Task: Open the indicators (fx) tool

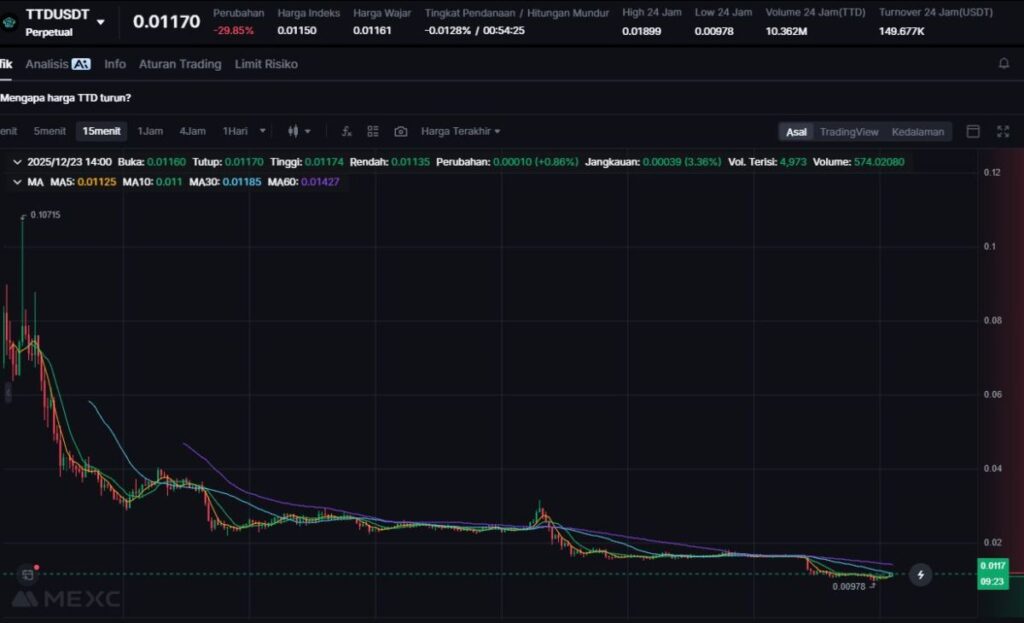Action: (346, 131)
